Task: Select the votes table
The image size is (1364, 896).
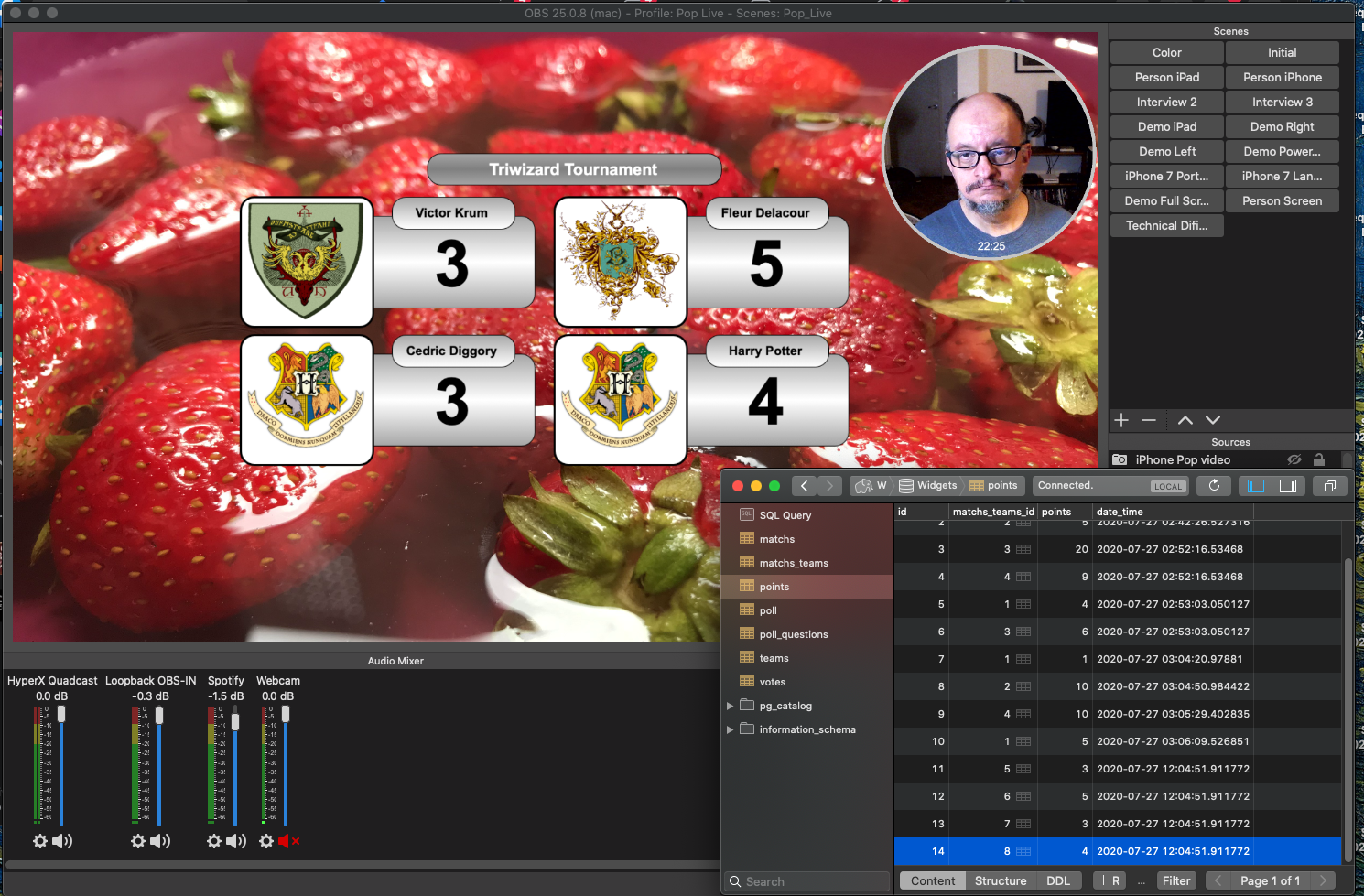Action: (x=807, y=682)
